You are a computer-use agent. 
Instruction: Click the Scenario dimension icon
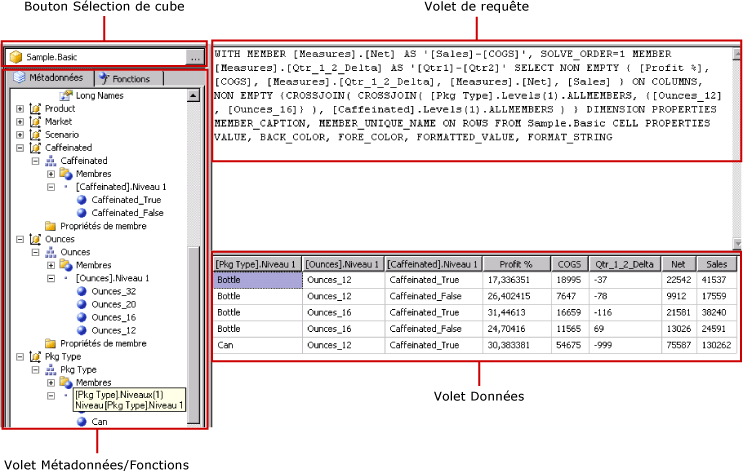35,135
